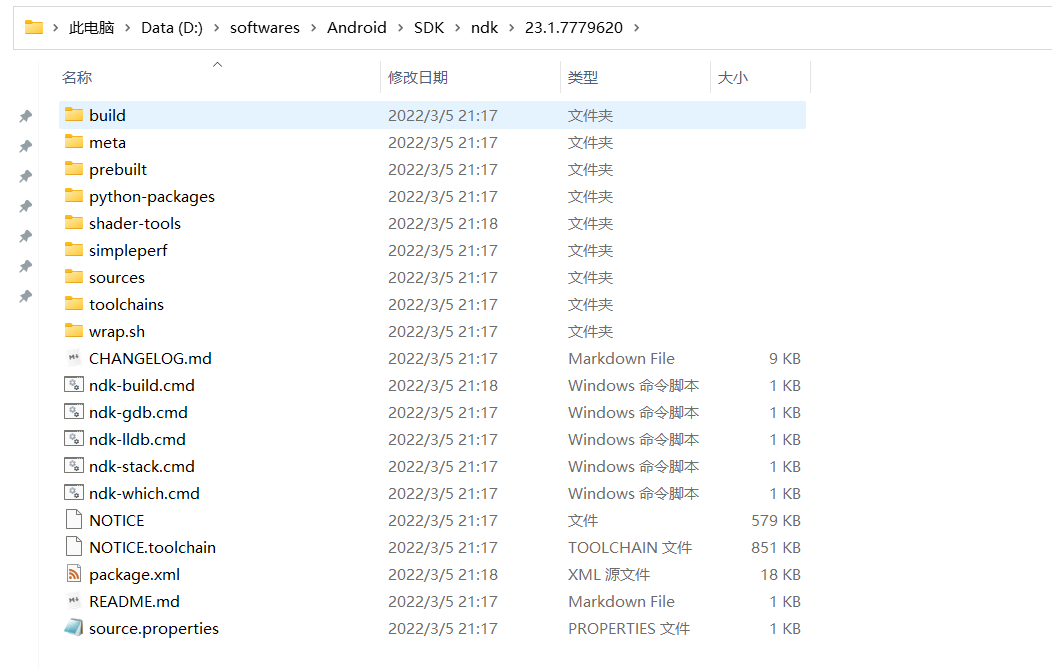The height and width of the screenshot is (669, 1052).
Task: Select the shader-tools folder icon
Action: tap(74, 223)
